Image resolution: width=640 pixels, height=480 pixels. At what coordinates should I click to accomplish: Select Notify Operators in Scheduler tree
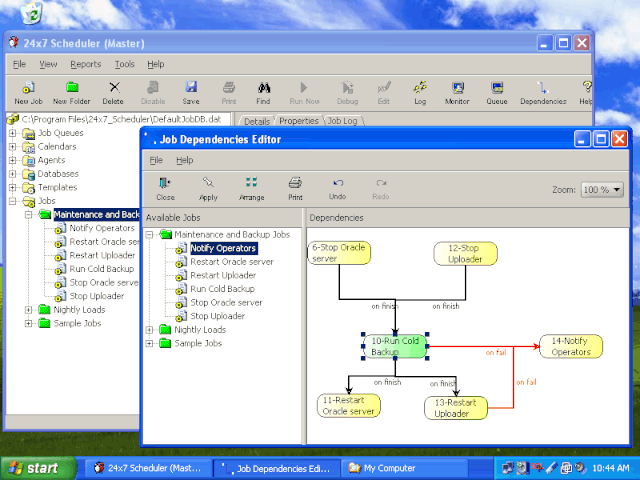[x=102, y=228]
